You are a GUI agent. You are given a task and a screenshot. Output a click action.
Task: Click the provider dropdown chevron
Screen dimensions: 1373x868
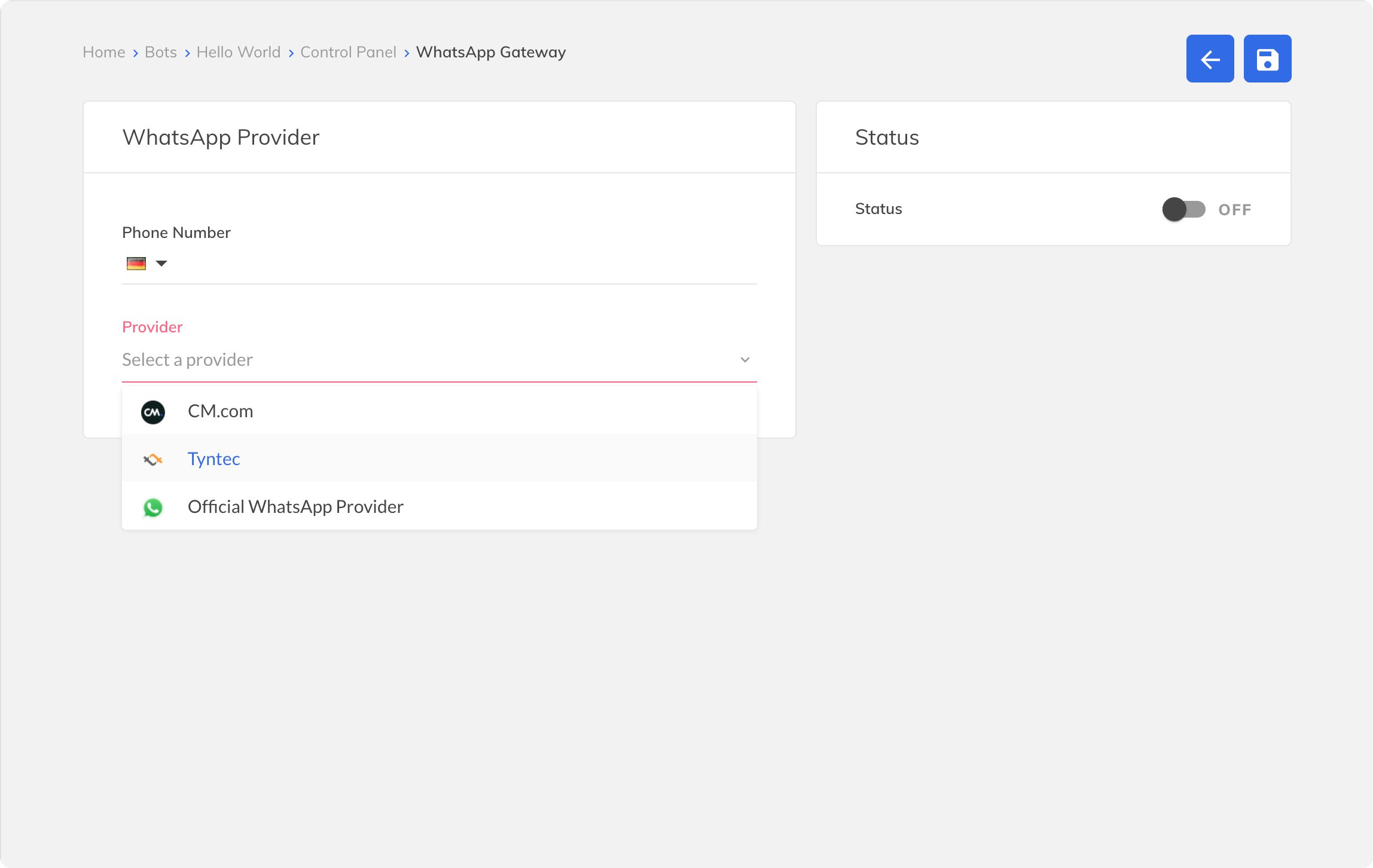click(x=745, y=360)
